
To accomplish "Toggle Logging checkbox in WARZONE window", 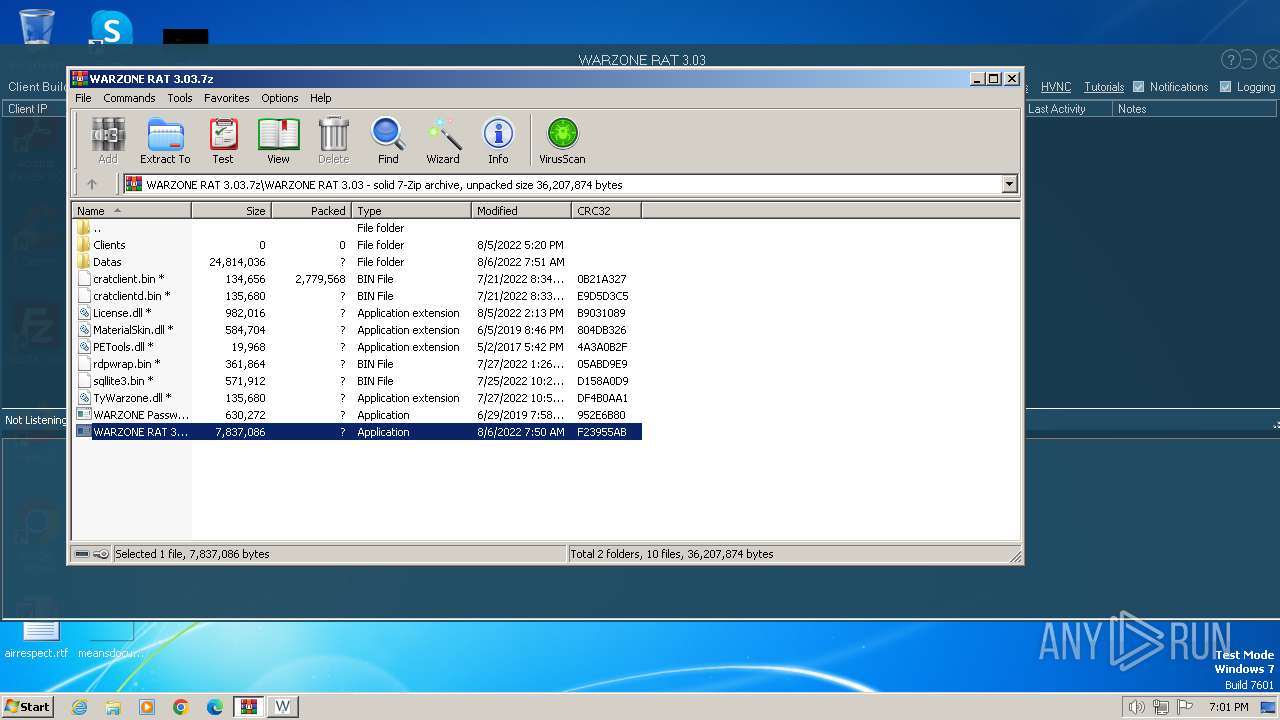I will (1224, 87).
